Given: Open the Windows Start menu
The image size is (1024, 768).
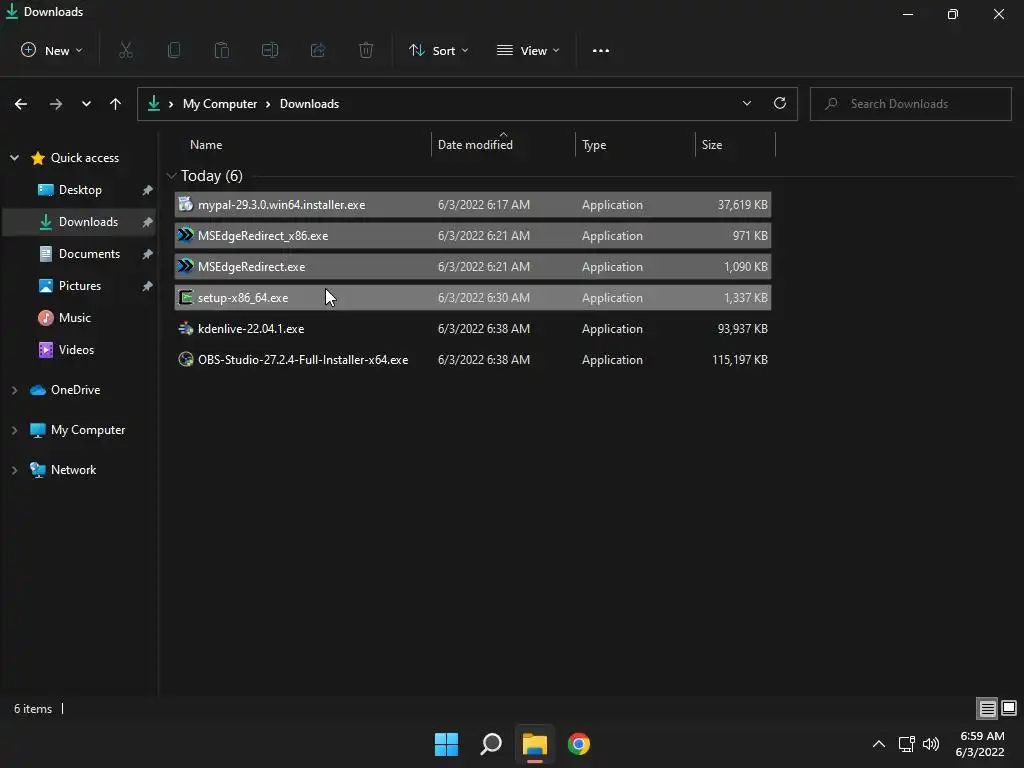Looking at the screenshot, I should coord(447,744).
